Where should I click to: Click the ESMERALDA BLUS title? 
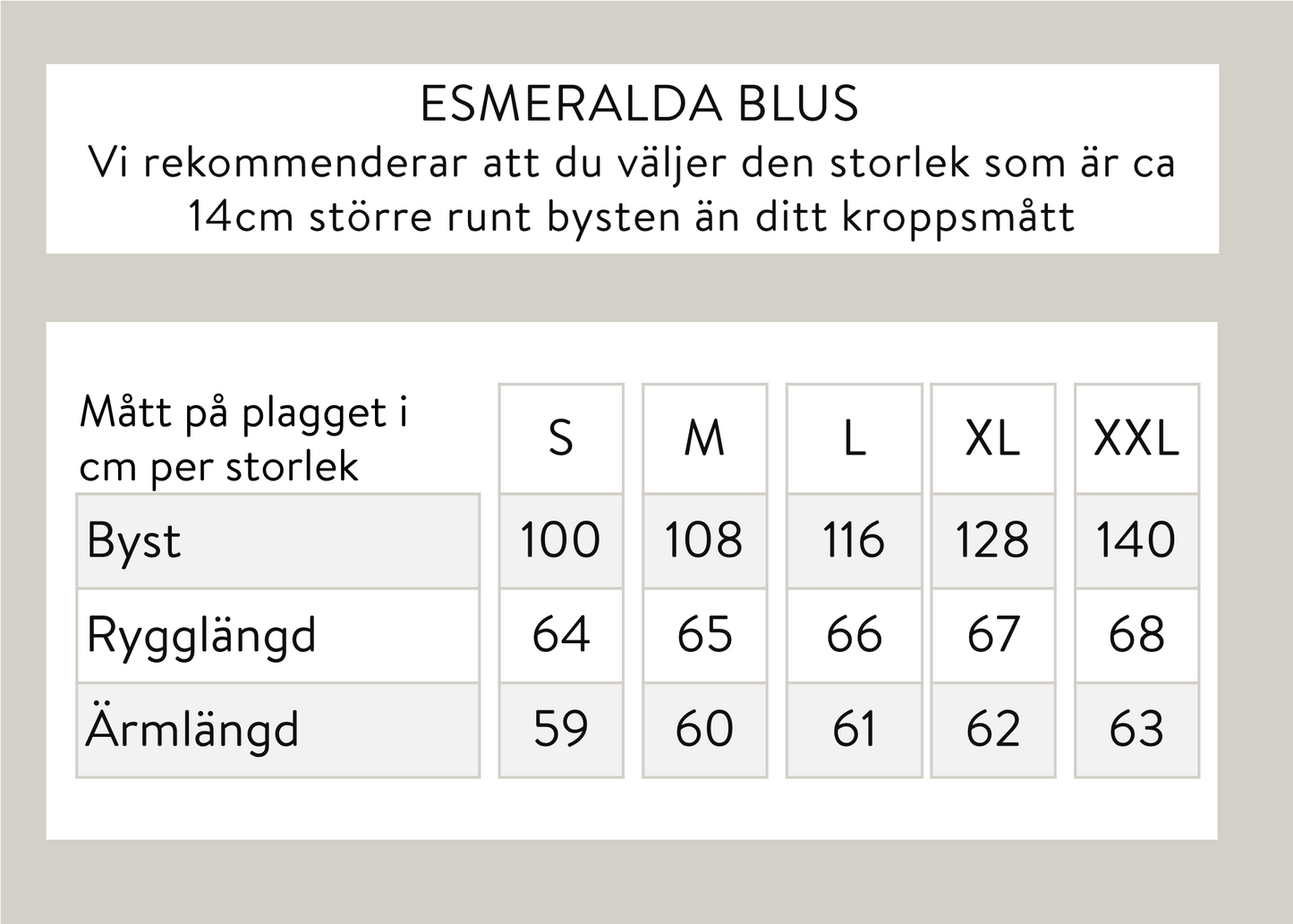pos(639,104)
